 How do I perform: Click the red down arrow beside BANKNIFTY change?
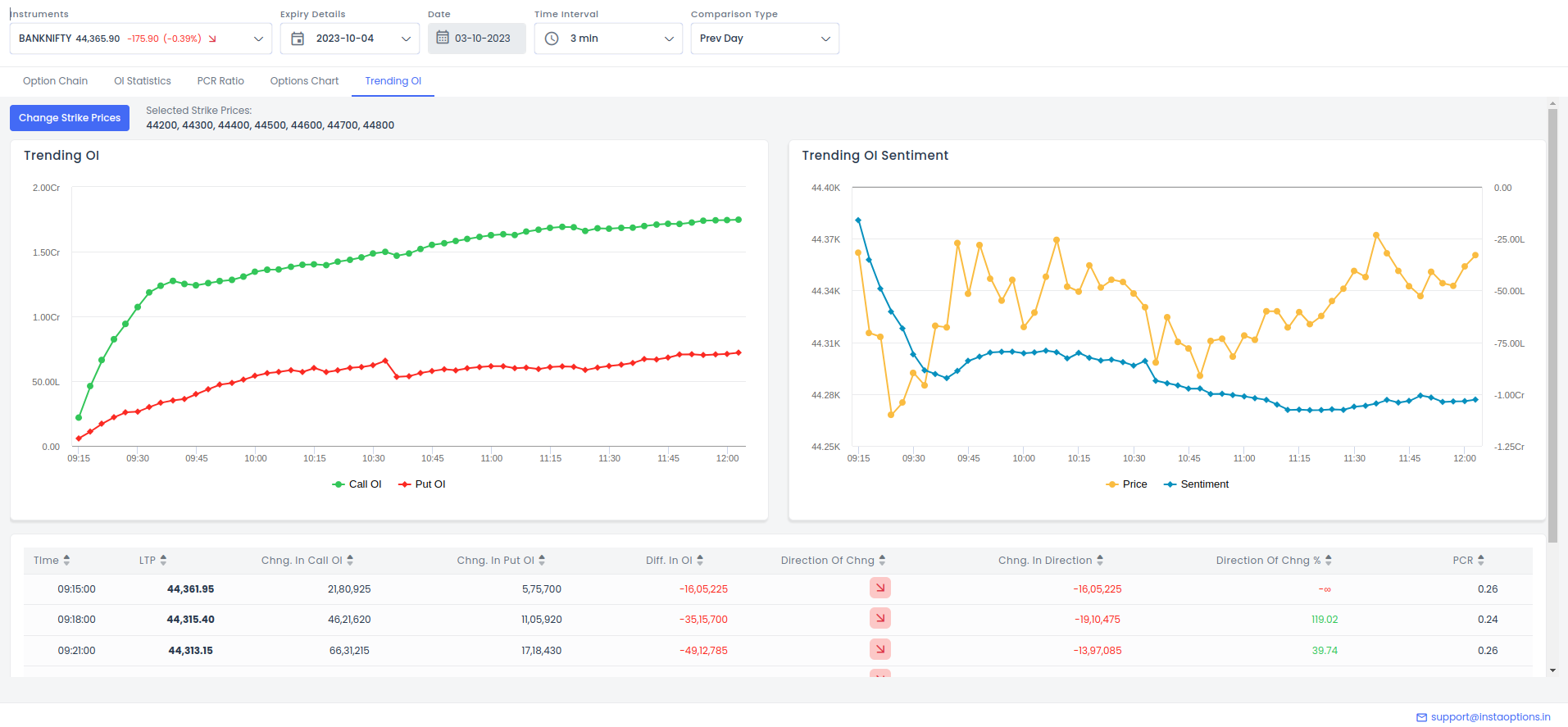point(212,39)
